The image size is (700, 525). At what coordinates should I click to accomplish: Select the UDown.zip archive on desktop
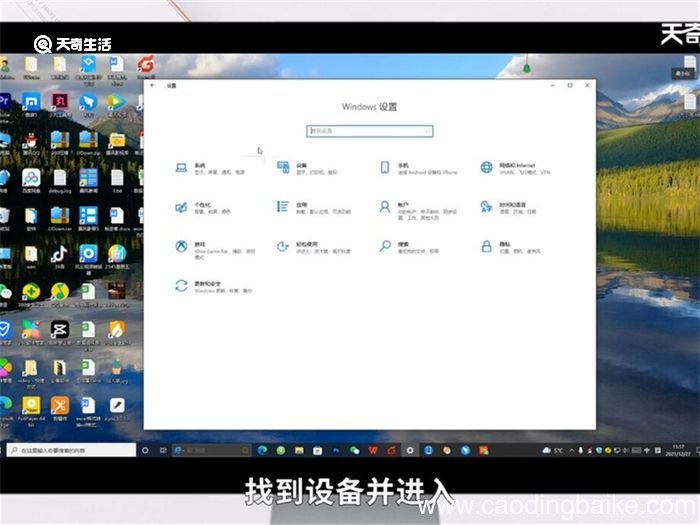[88, 143]
